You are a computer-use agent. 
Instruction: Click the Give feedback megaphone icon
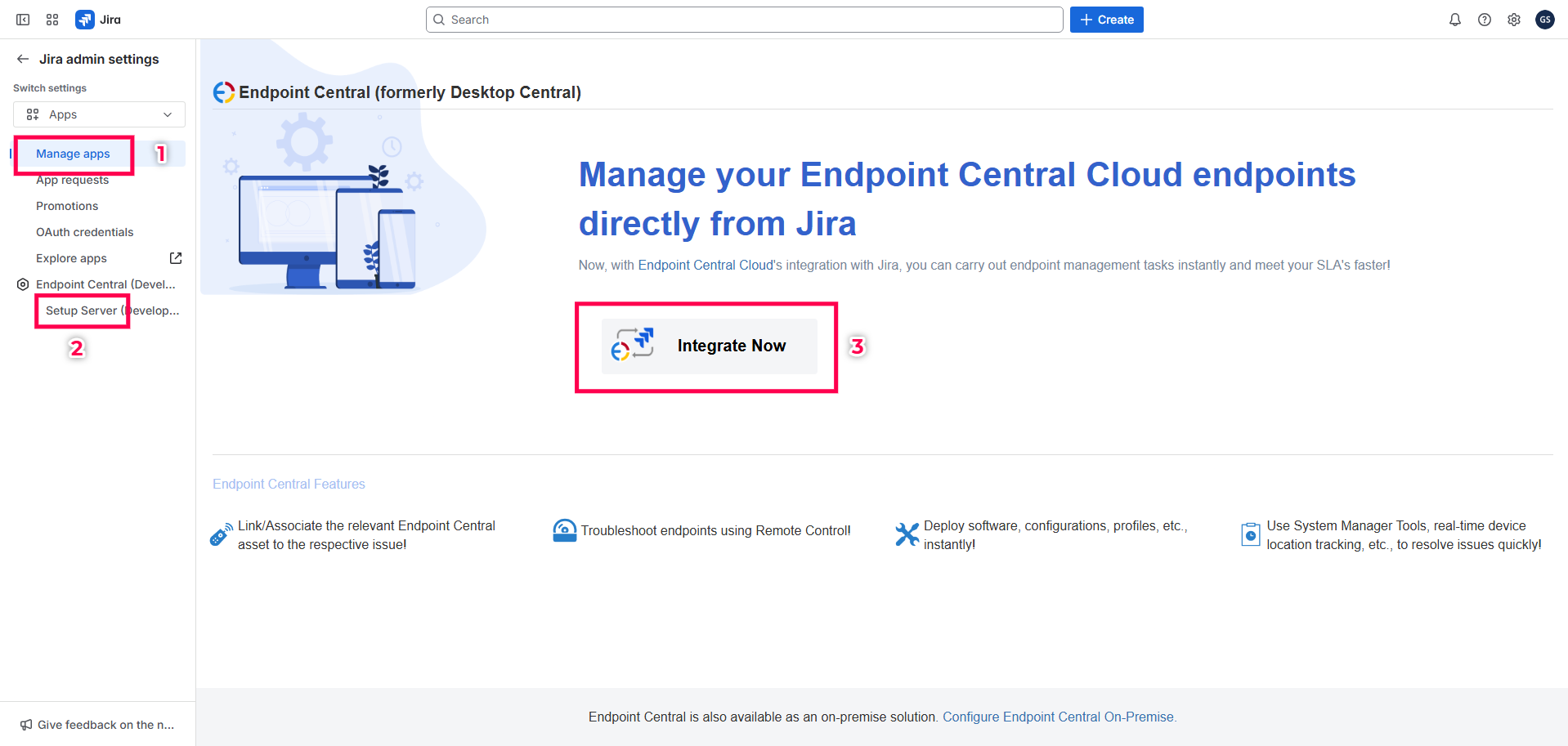[x=25, y=724]
